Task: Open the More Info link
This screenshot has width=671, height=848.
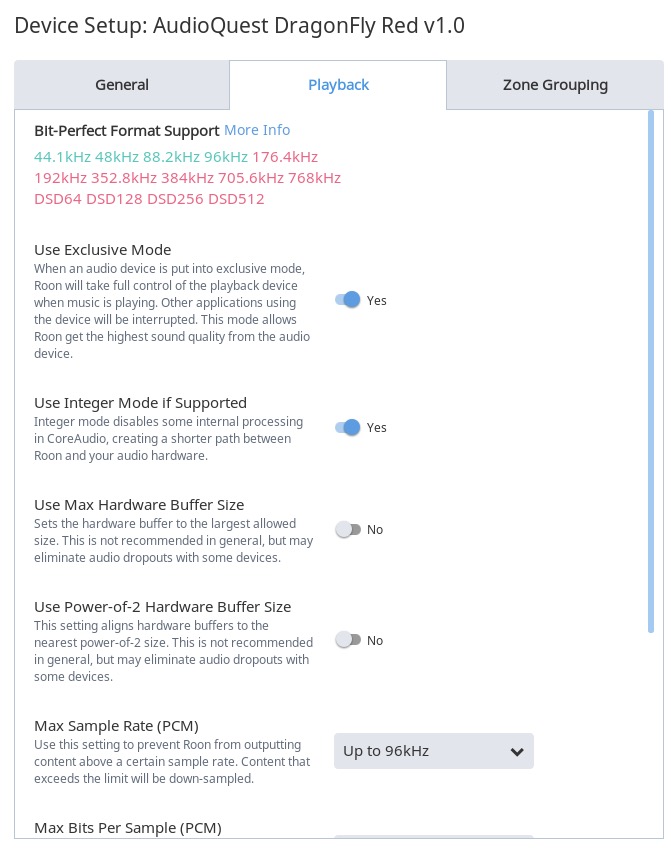Action: (x=257, y=130)
